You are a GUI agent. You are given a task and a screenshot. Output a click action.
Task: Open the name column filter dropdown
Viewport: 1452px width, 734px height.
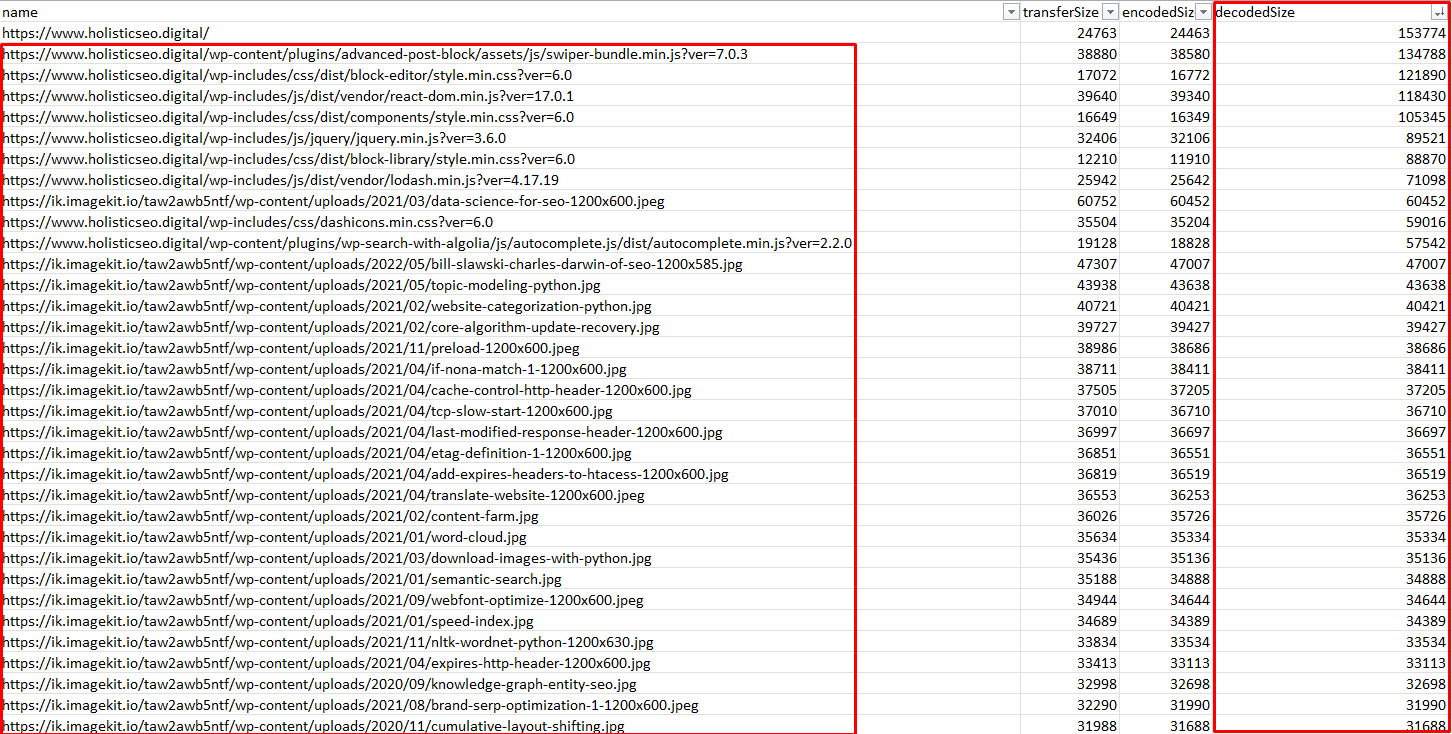coord(1011,12)
